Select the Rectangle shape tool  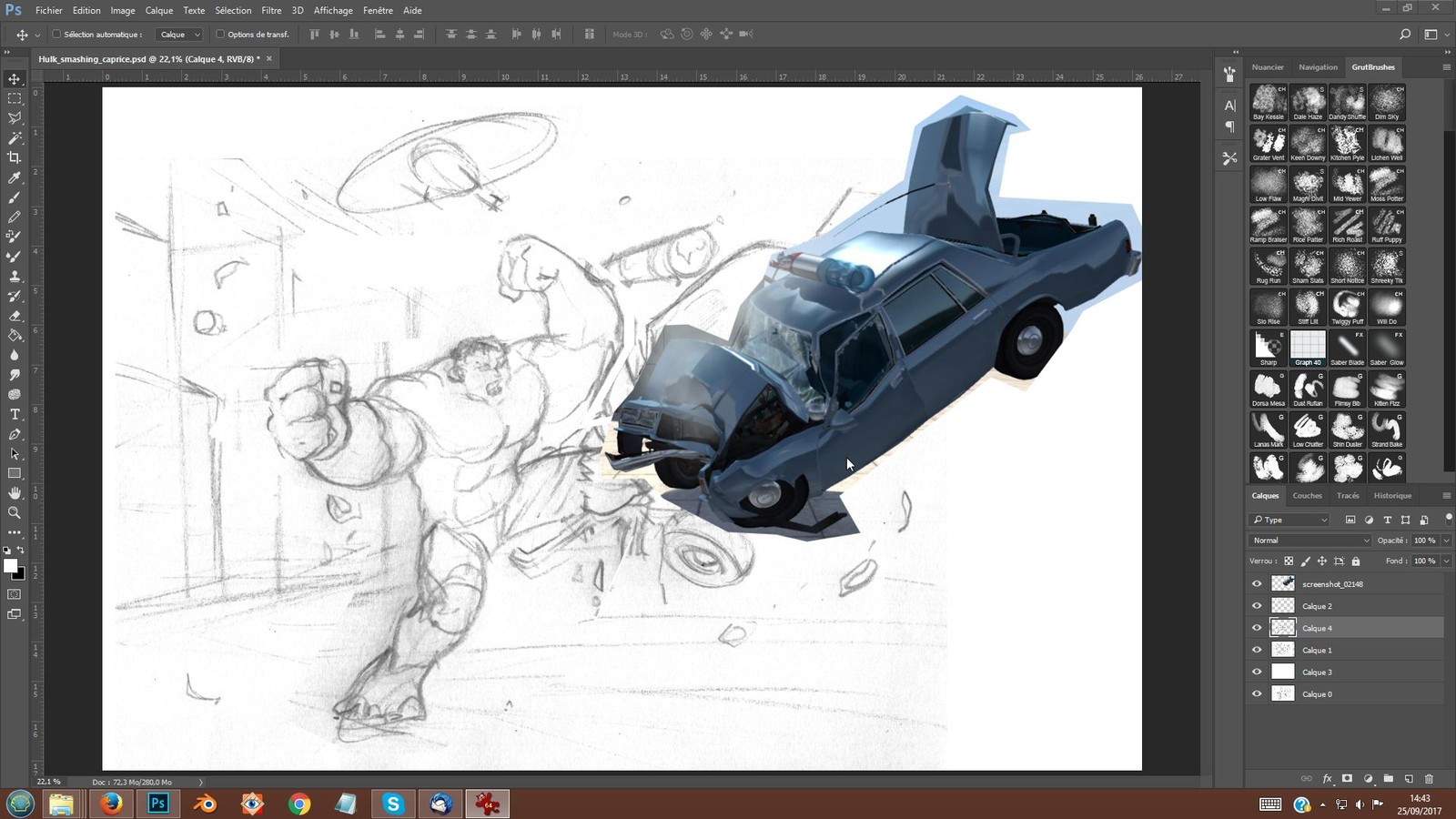[15, 473]
